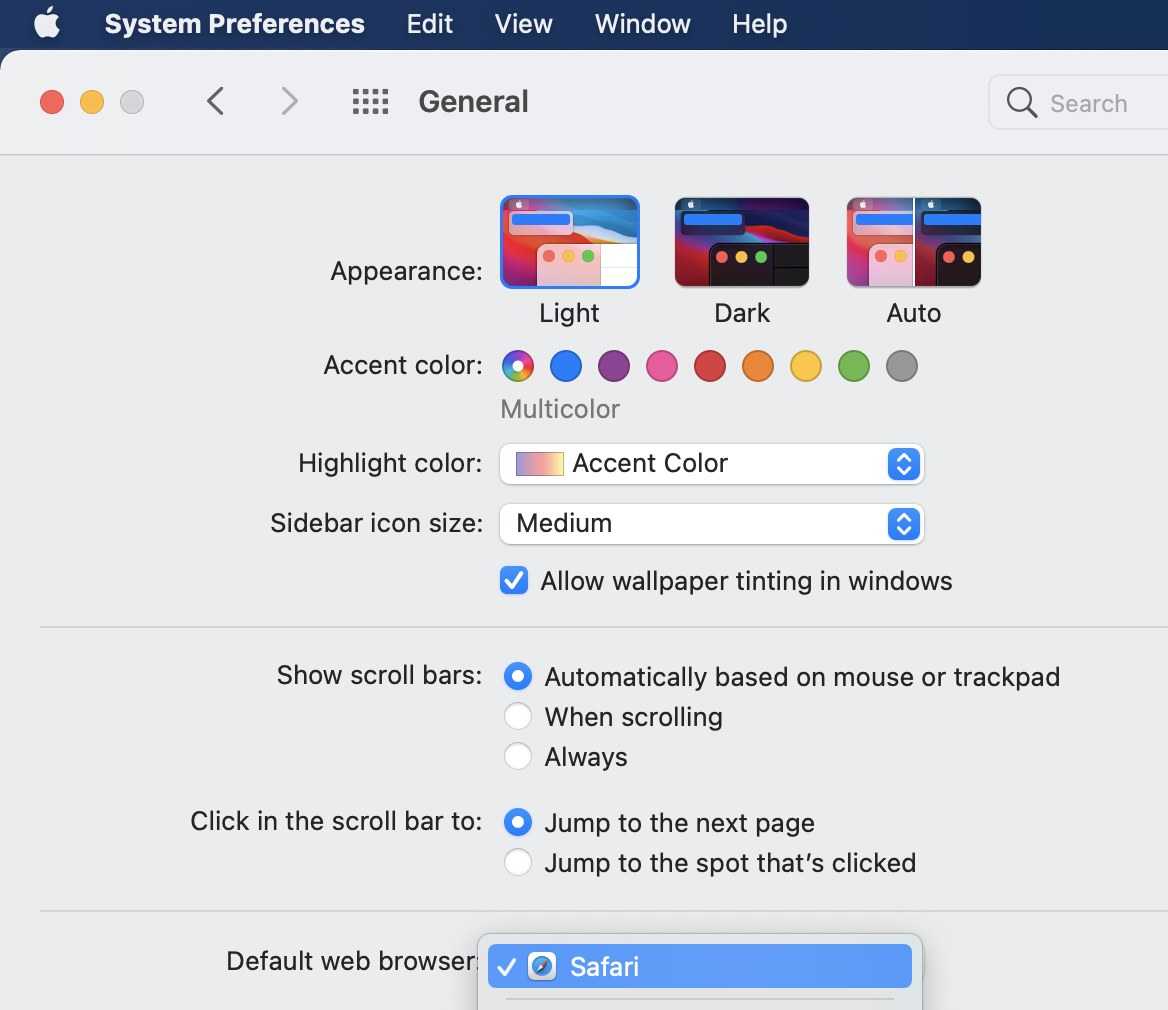Screen dimensions: 1168x1010
Task: Open the View menu
Action: [x=524, y=24]
